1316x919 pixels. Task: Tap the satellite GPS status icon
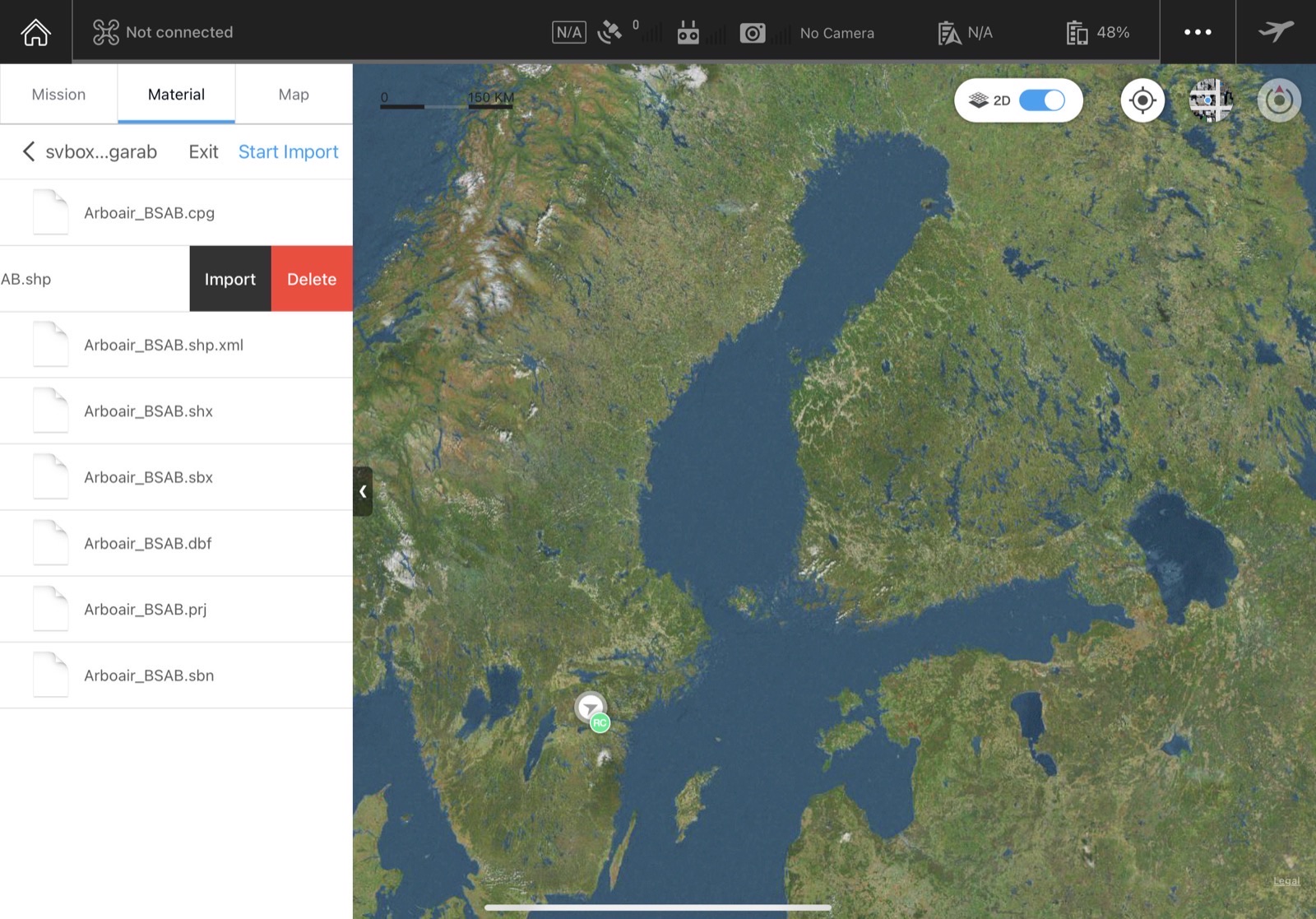[609, 33]
